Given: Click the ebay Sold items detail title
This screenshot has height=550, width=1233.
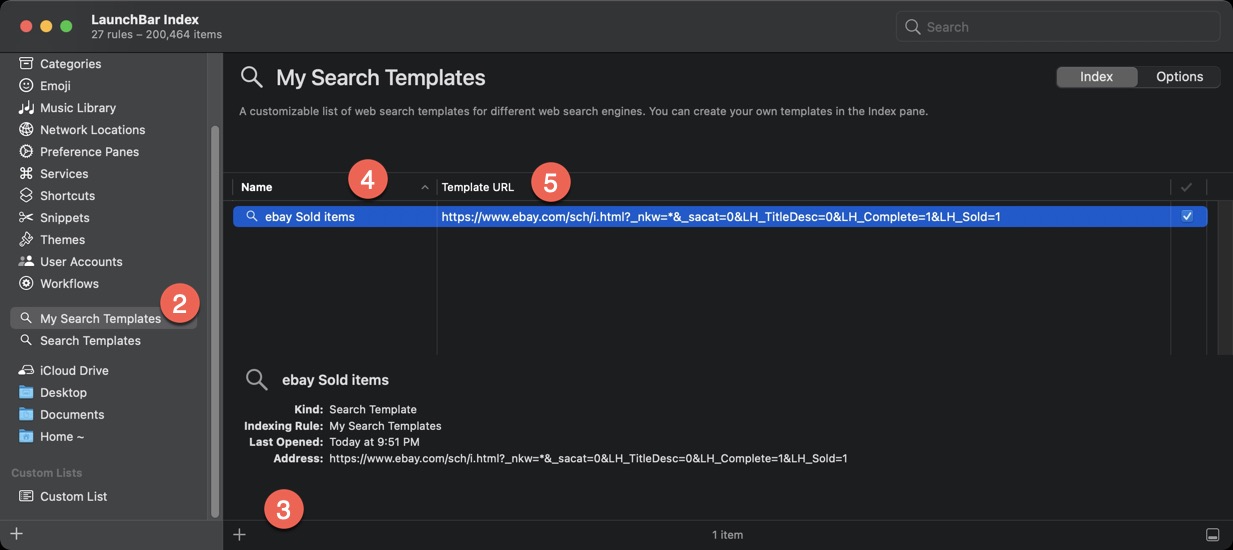Looking at the screenshot, I should point(336,380).
